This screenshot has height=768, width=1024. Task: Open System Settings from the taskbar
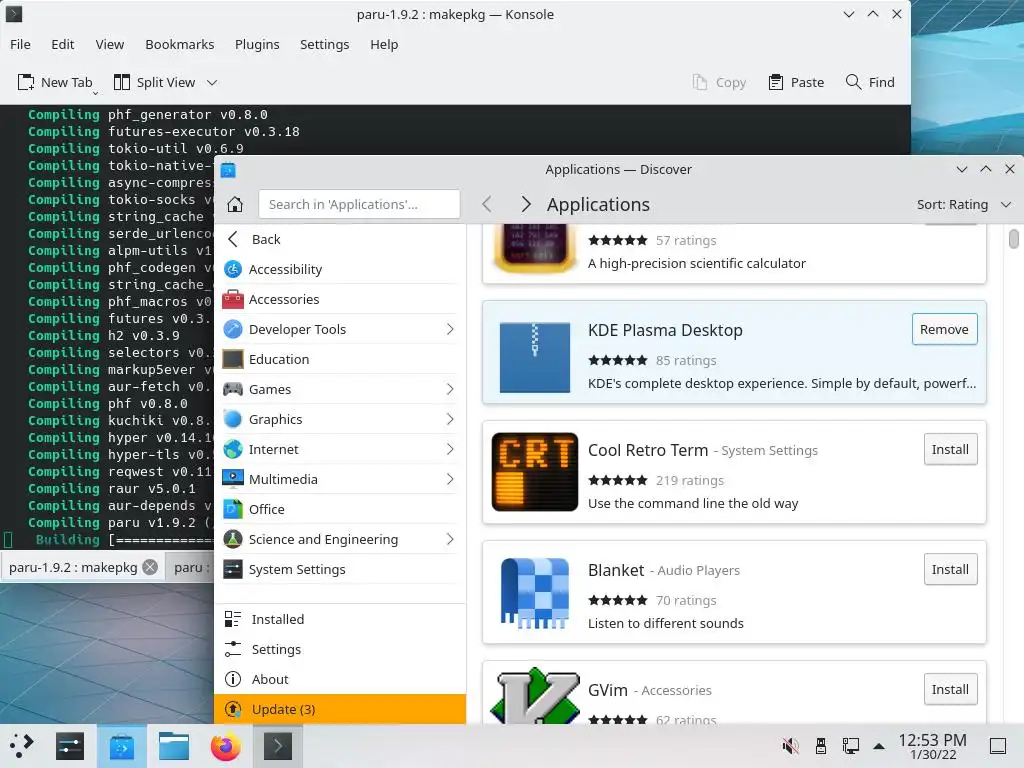coord(70,746)
